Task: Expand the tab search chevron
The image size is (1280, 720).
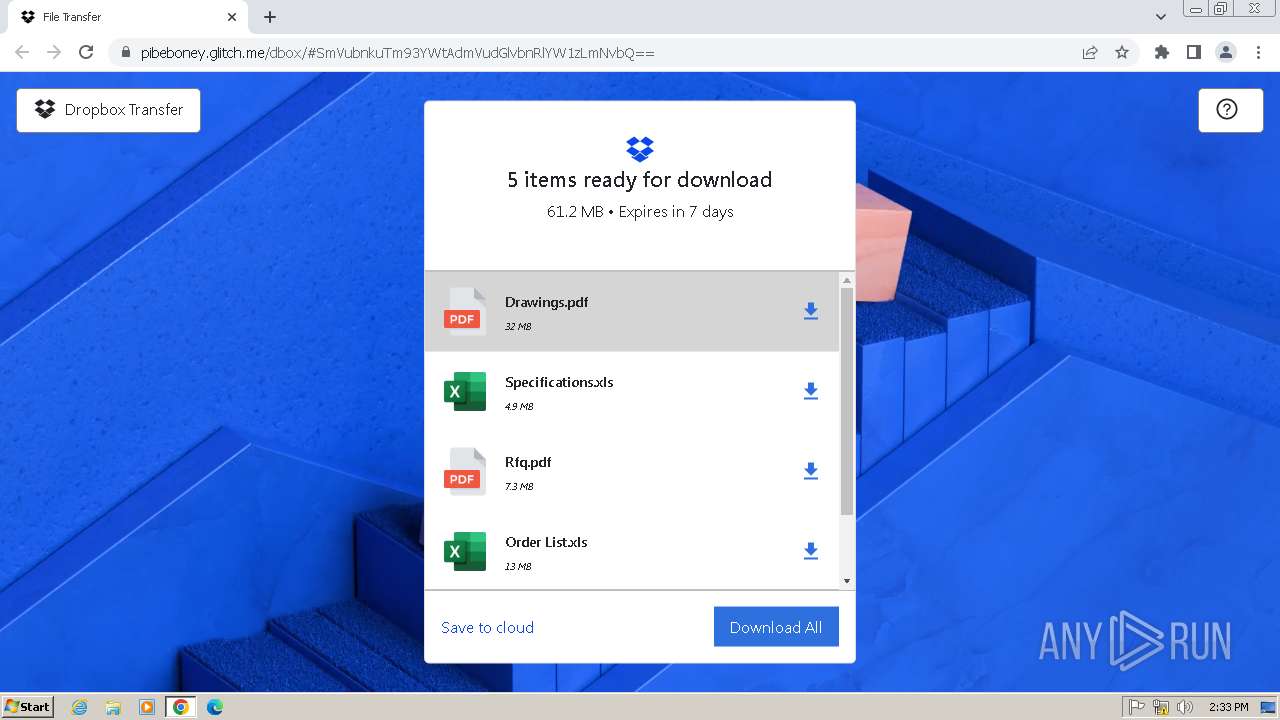Action: [x=1161, y=17]
